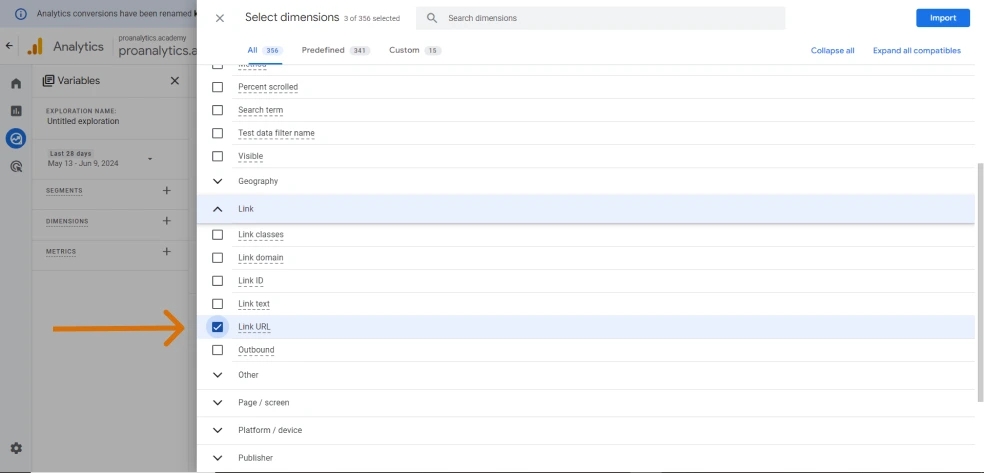Switch to the Predefined tab

pyautogui.click(x=336, y=50)
